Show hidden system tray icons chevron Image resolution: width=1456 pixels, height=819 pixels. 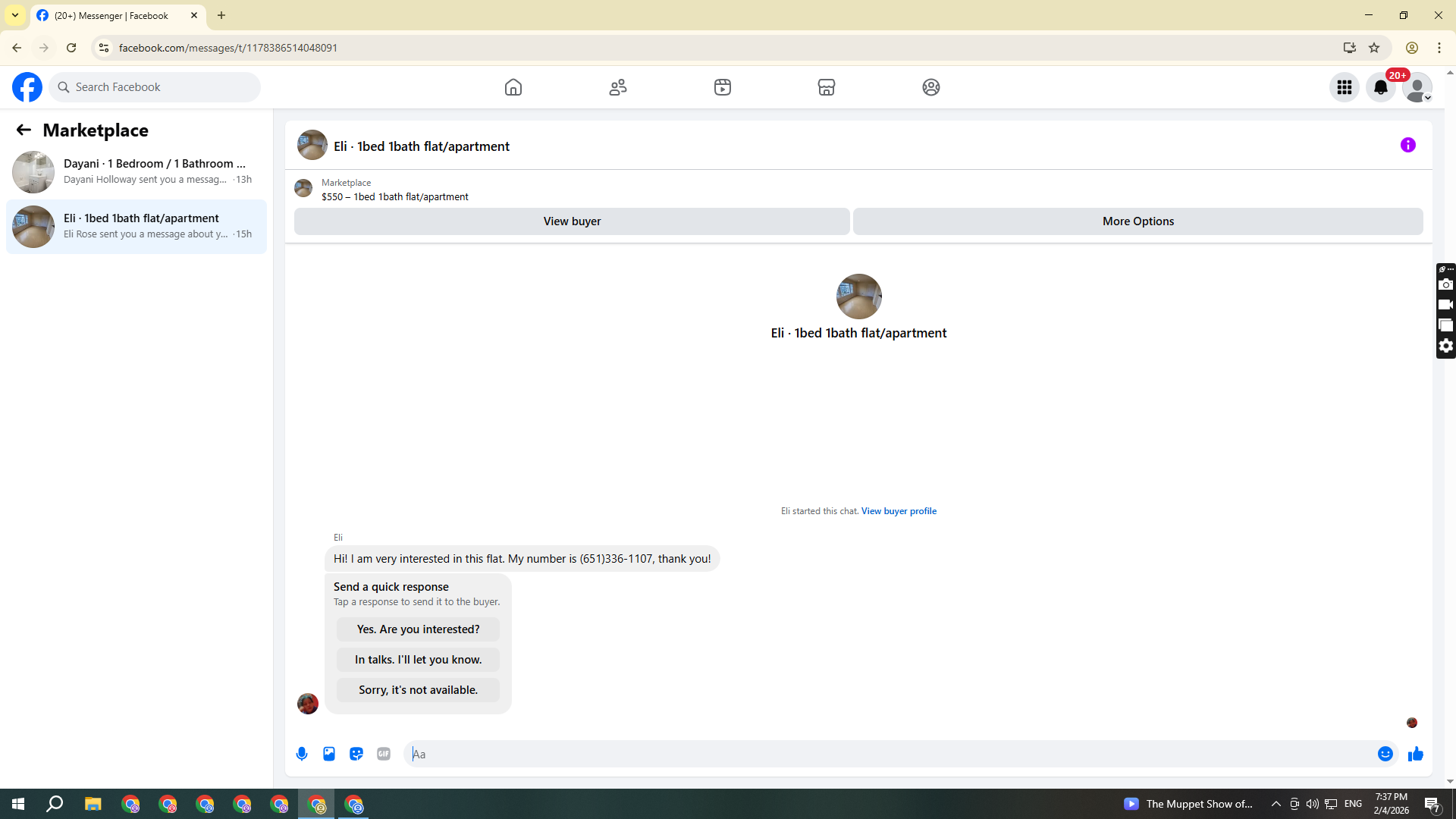(x=1276, y=804)
